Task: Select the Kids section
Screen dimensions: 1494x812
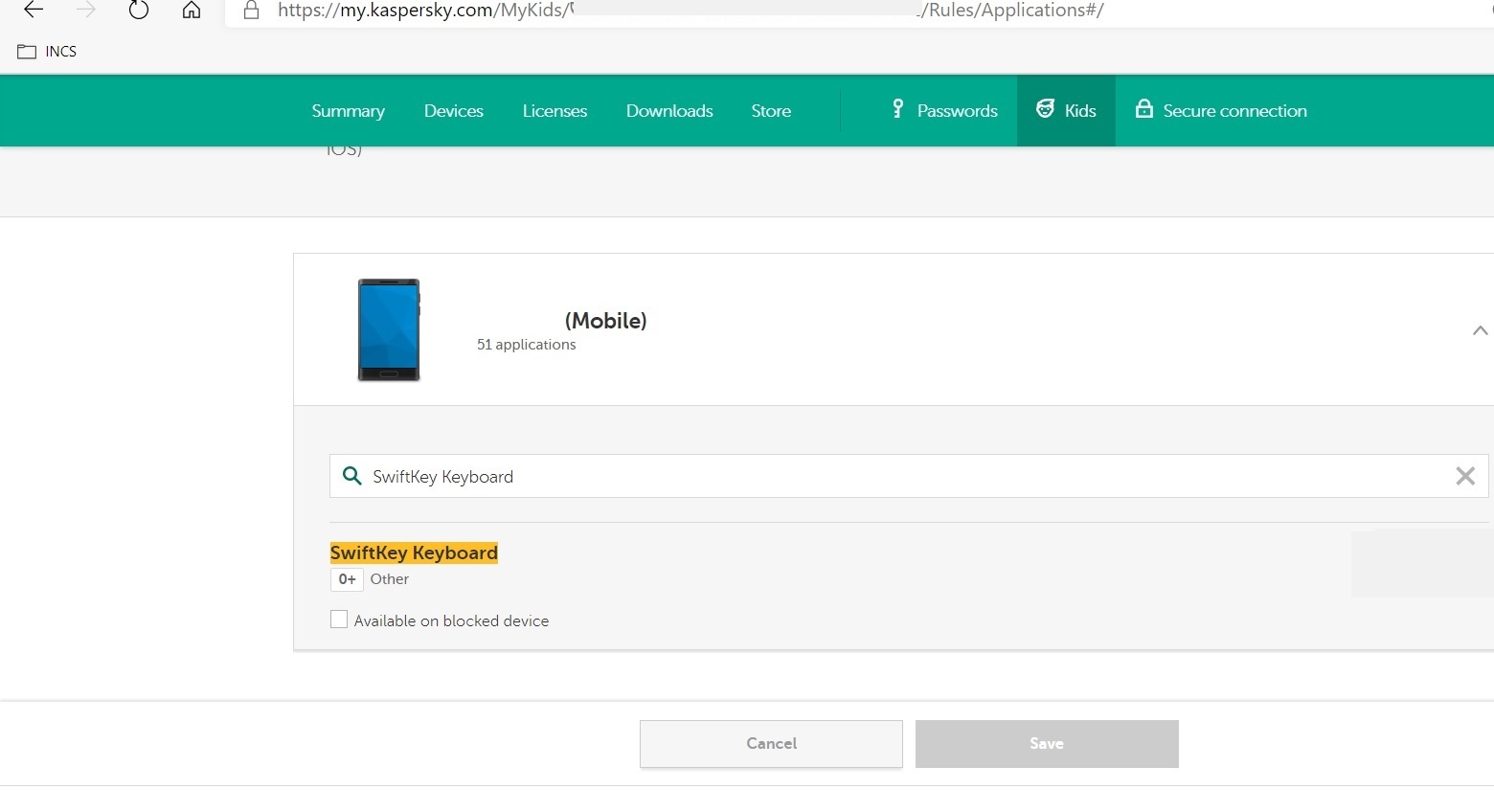Action: (x=1066, y=111)
